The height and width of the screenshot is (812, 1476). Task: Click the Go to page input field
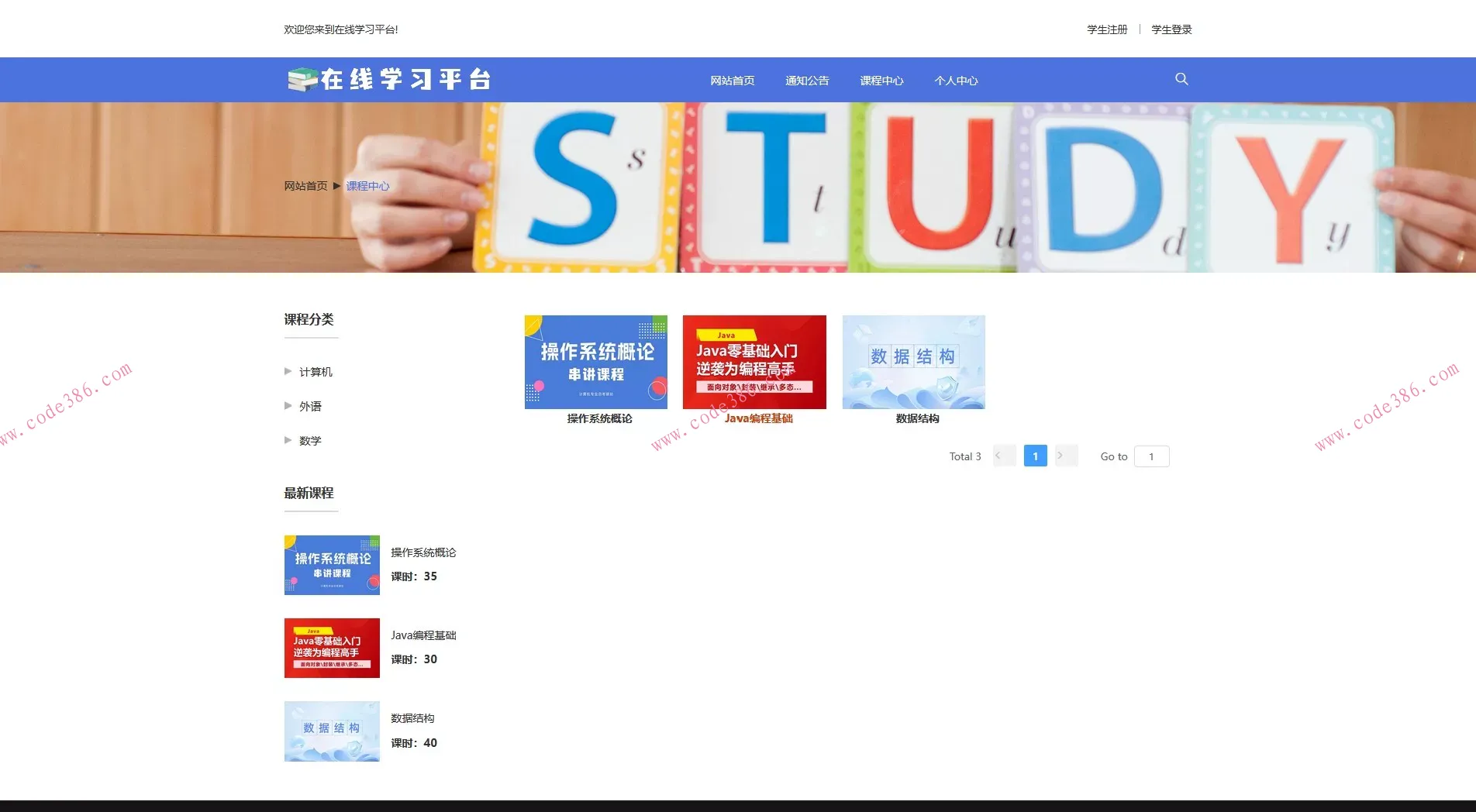(x=1151, y=456)
